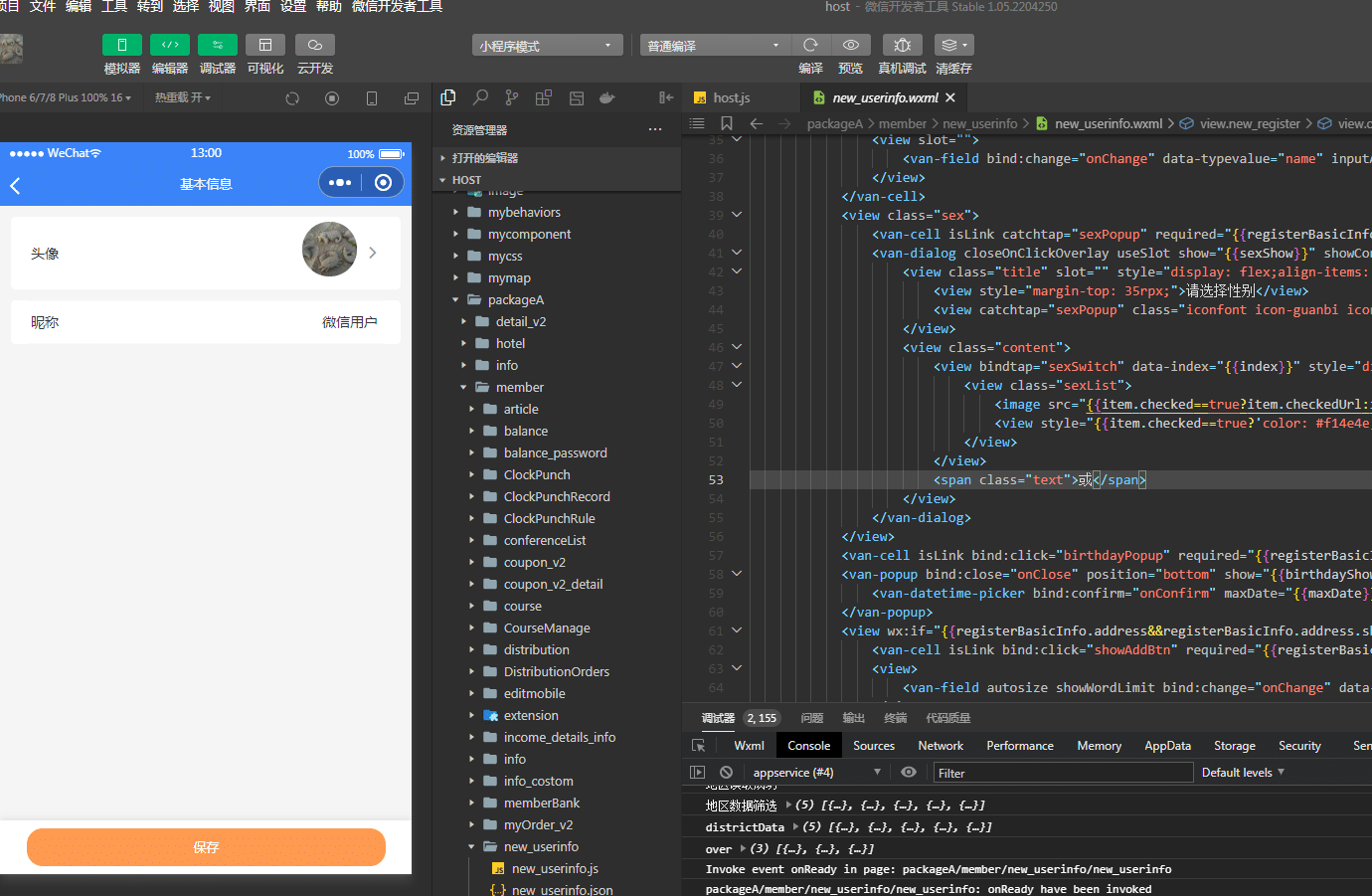Screen dimensions: 1372x896
Task: Go back using the editor navigation arrow
Action: coord(757,123)
